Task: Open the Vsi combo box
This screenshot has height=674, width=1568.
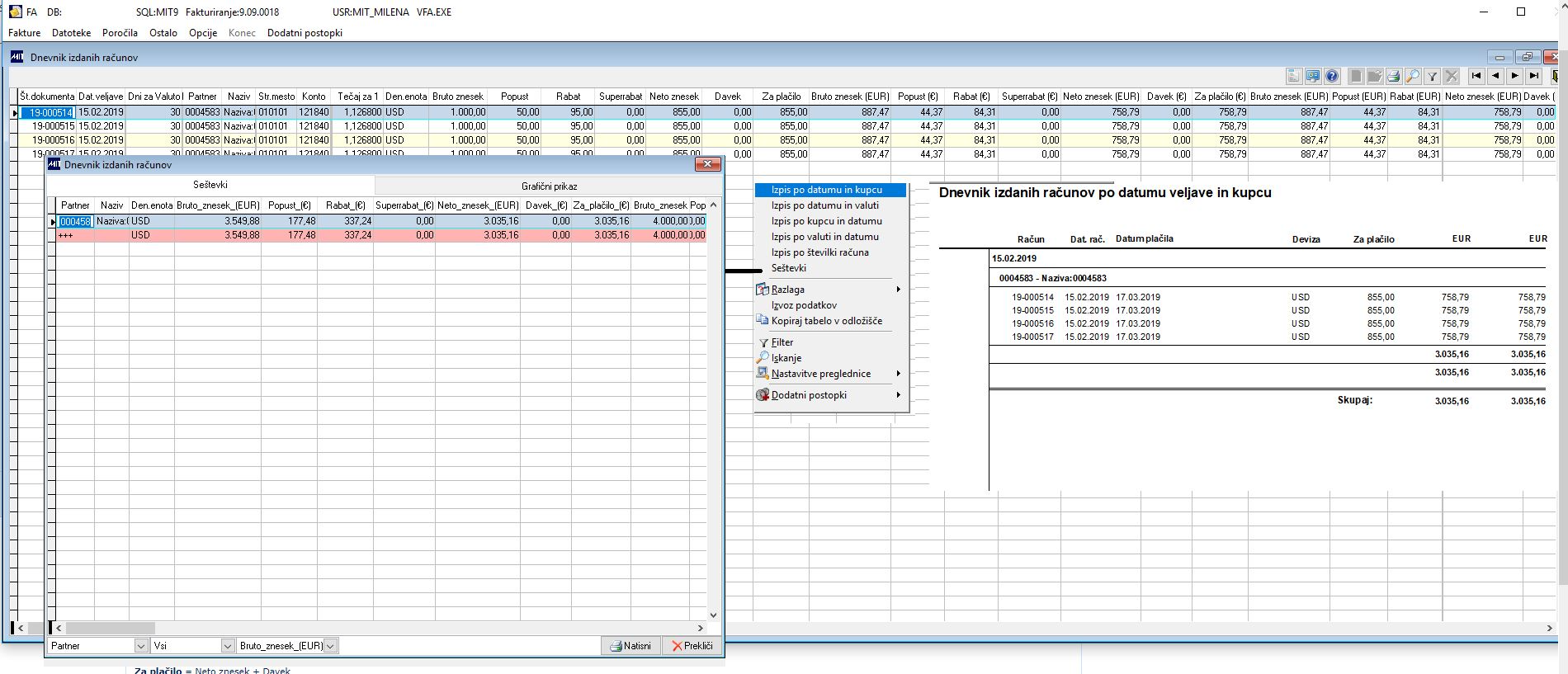Action: (x=228, y=646)
